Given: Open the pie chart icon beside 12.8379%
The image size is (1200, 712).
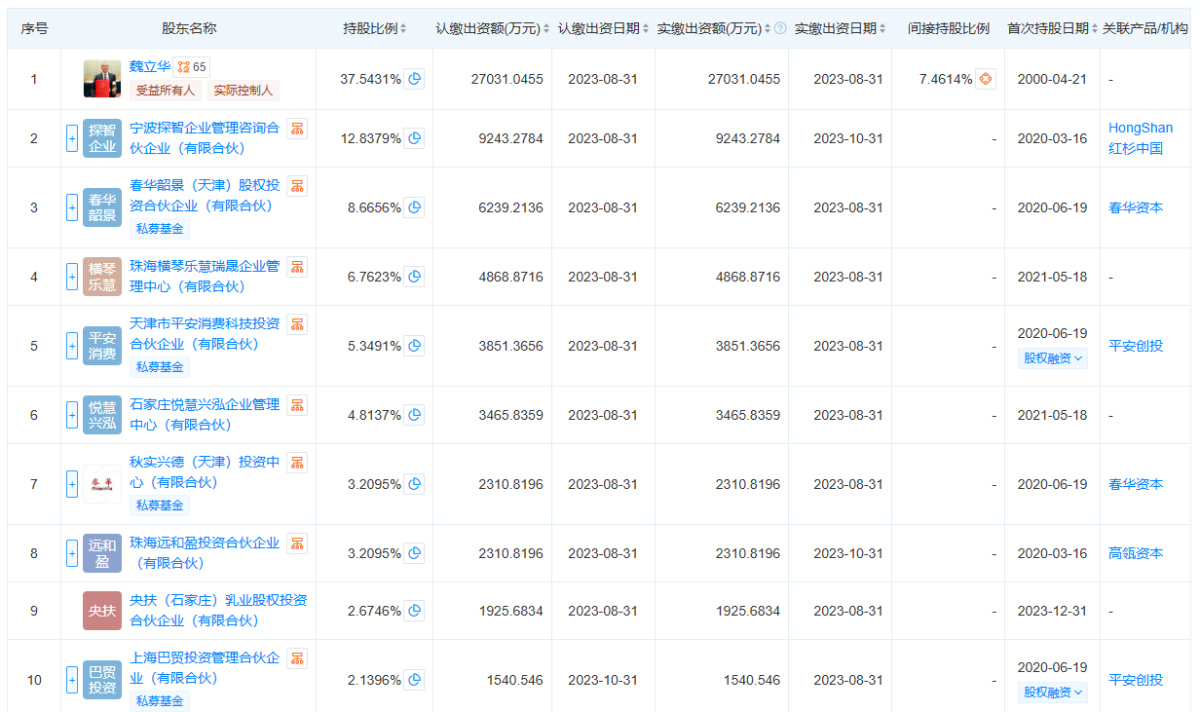Looking at the screenshot, I should pyautogui.click(x=415, y=138).
